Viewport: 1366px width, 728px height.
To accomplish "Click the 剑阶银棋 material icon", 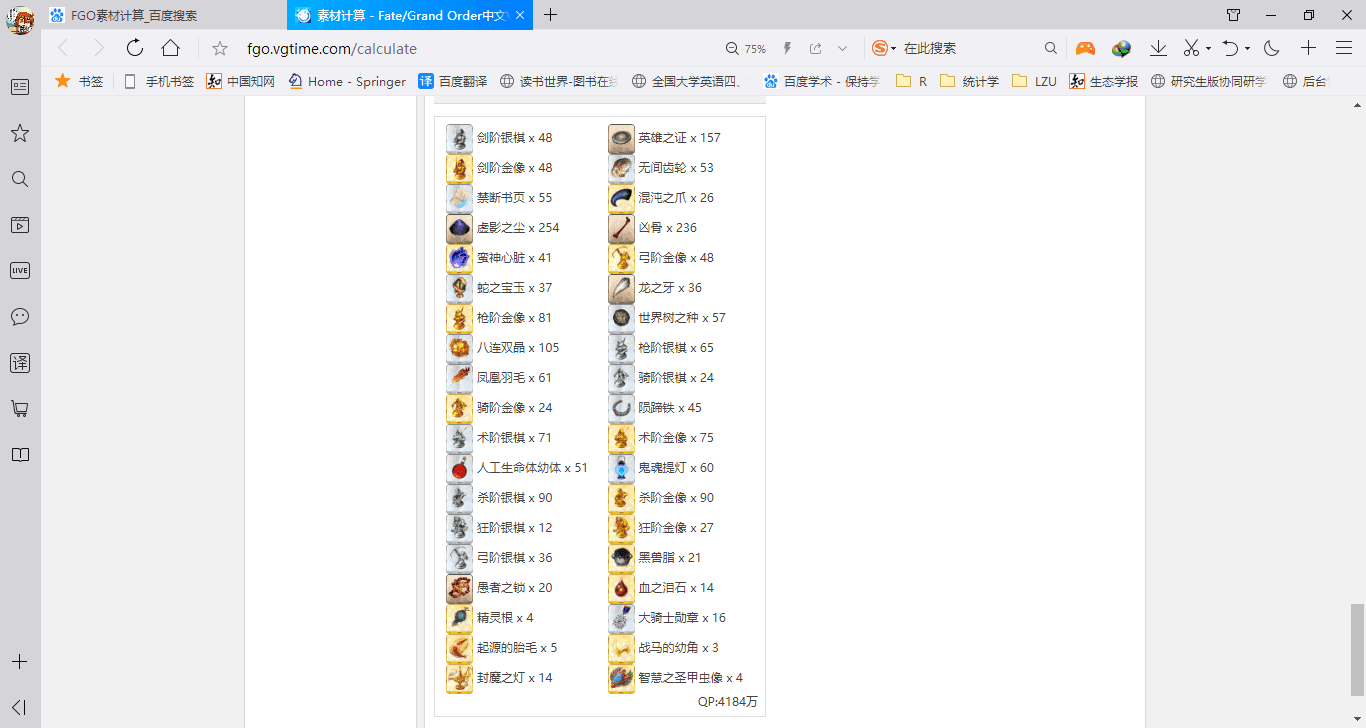I will click(x=459, y=138).
